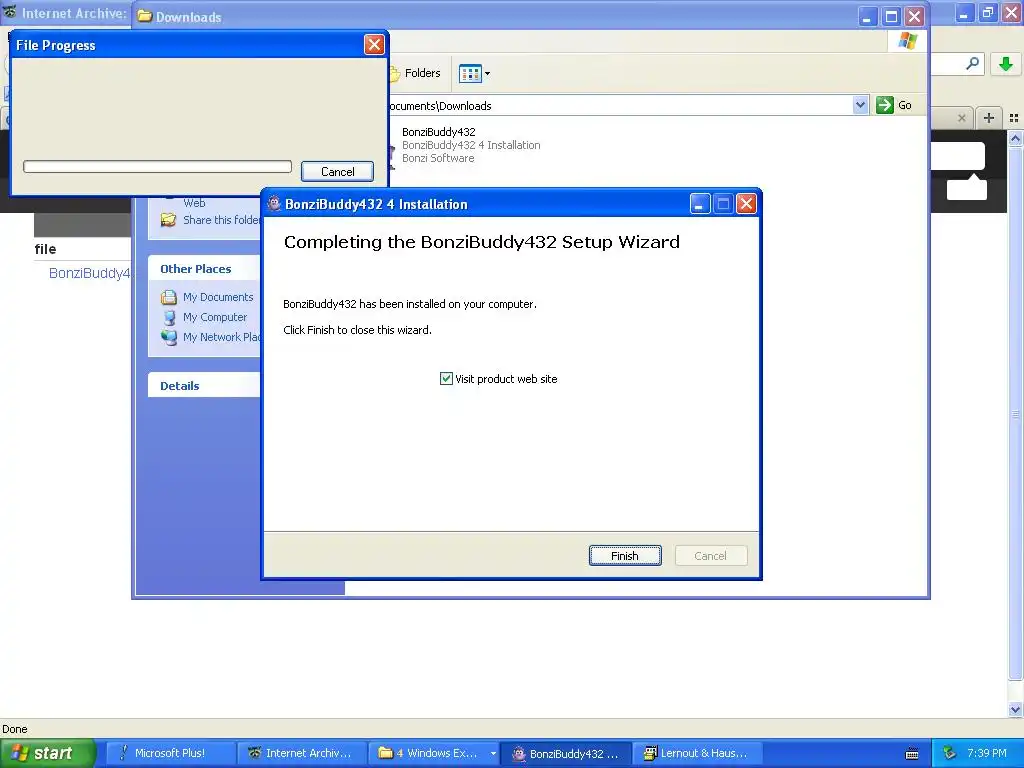Viewport: 1024px width, 768px height.
Task: Expand Windows Explorer taskbar group arrow
Action: click(493, 753)
